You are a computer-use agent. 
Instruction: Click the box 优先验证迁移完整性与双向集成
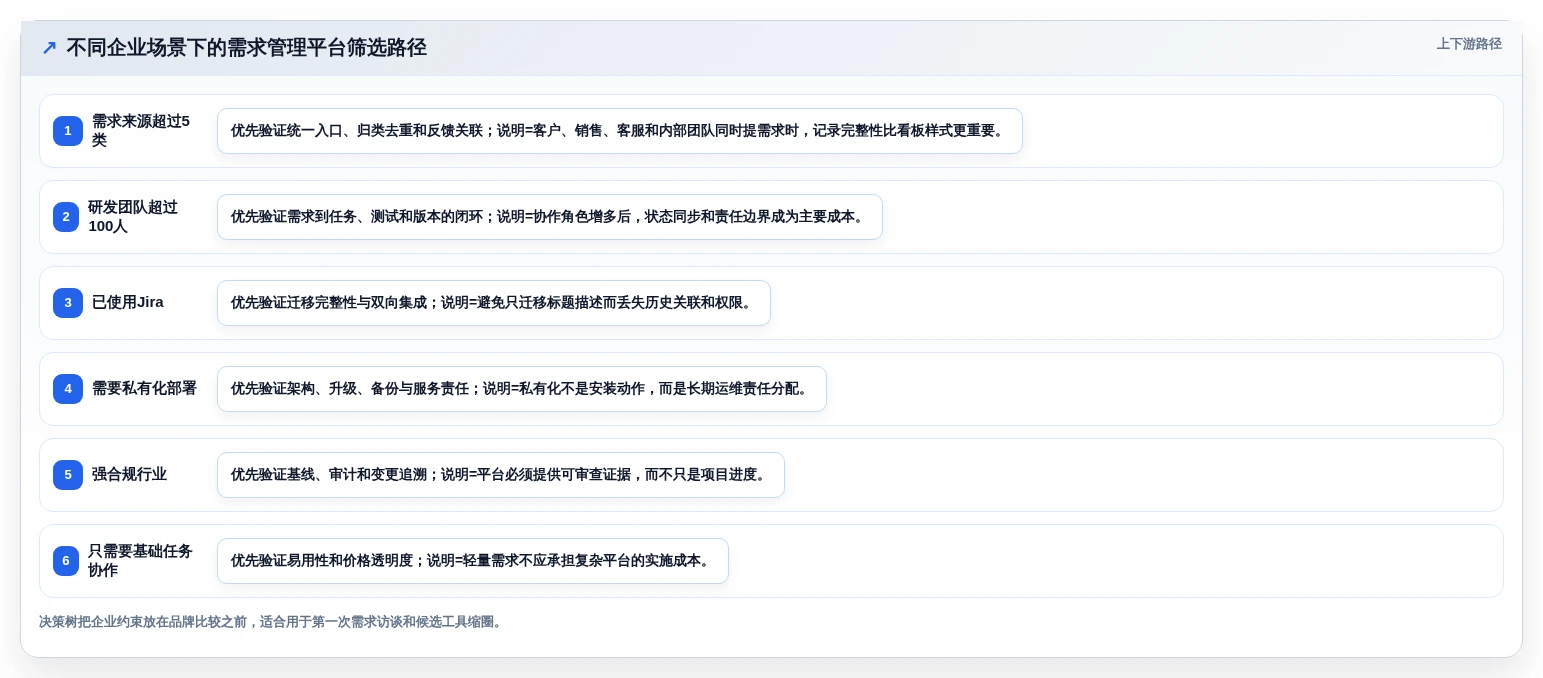coord(494,303)
